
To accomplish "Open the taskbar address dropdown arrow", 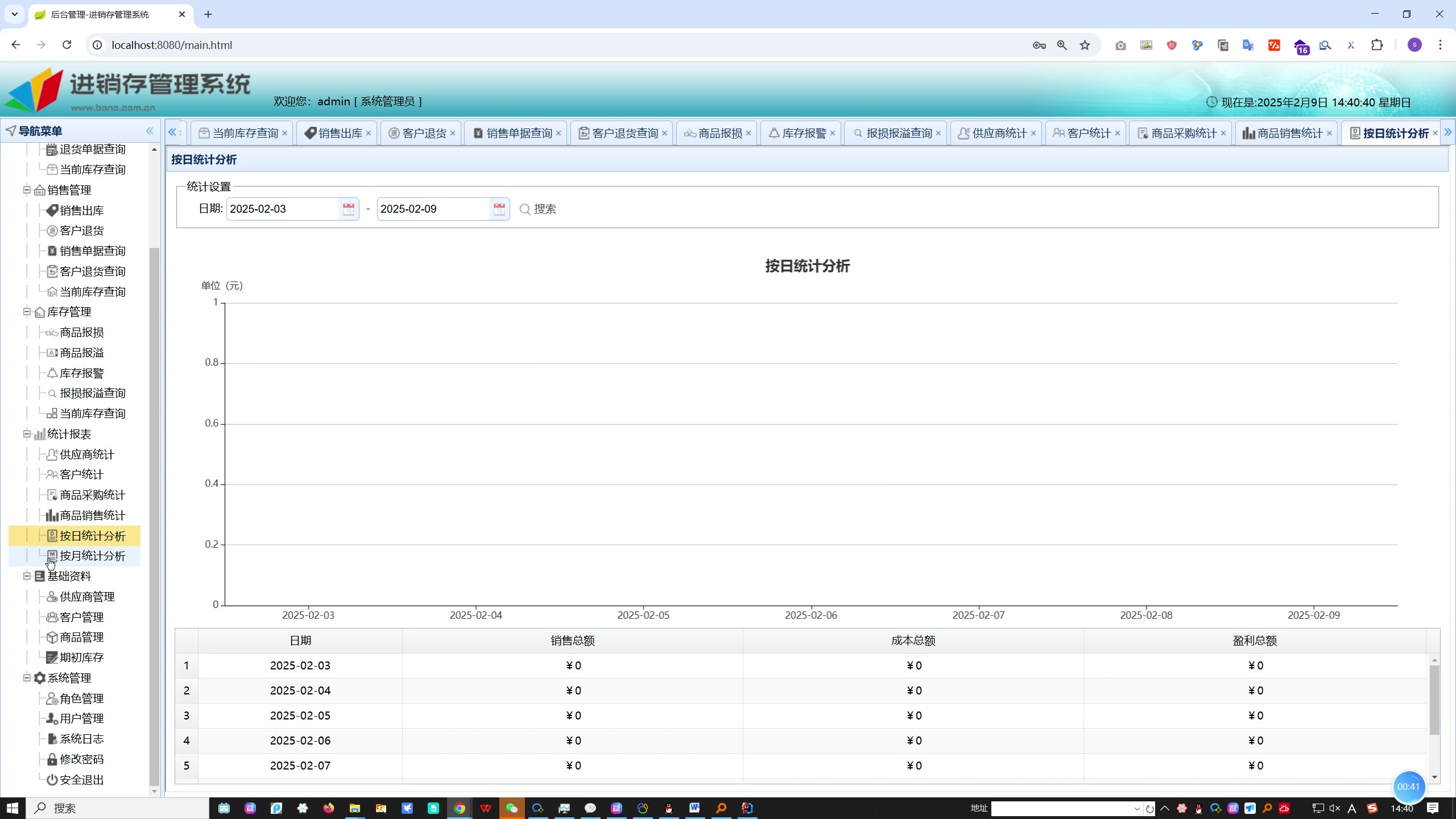I will point(1137,809).
